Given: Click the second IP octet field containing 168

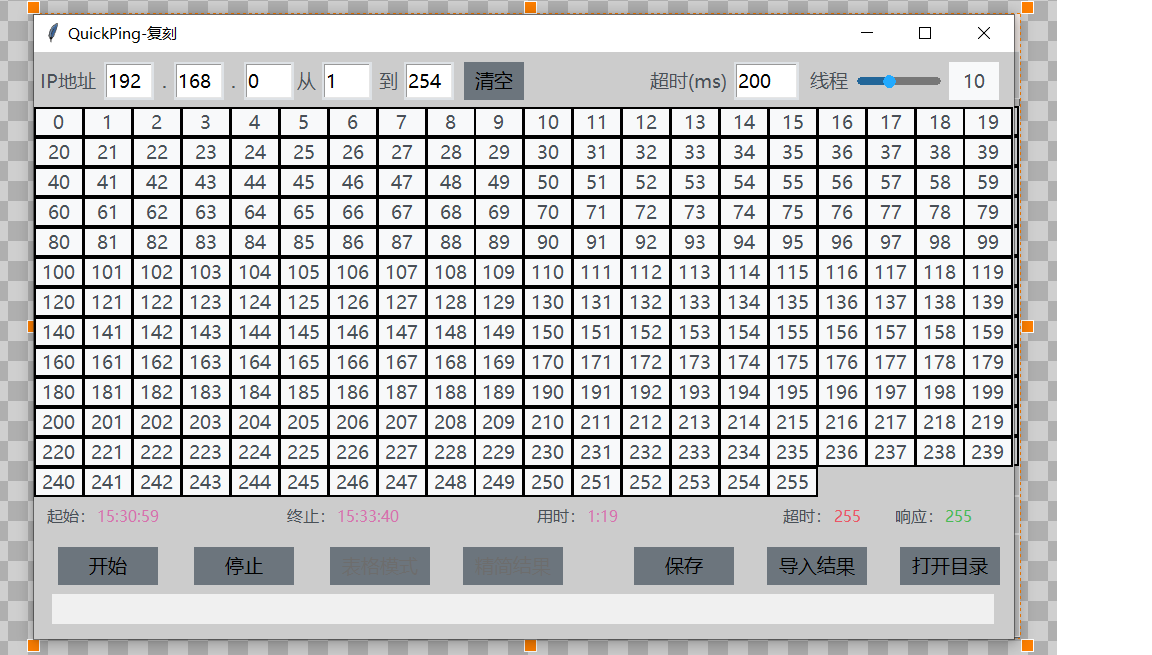Looking at the screenshot, I should click(x=198, y=81).
